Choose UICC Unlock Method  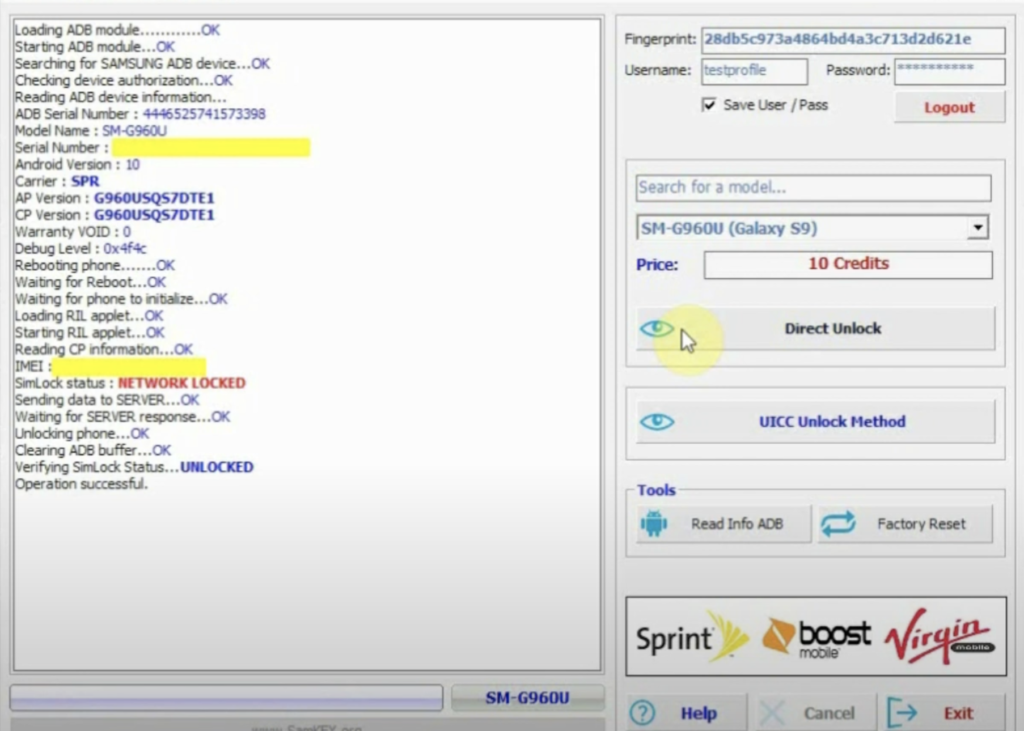816,422
